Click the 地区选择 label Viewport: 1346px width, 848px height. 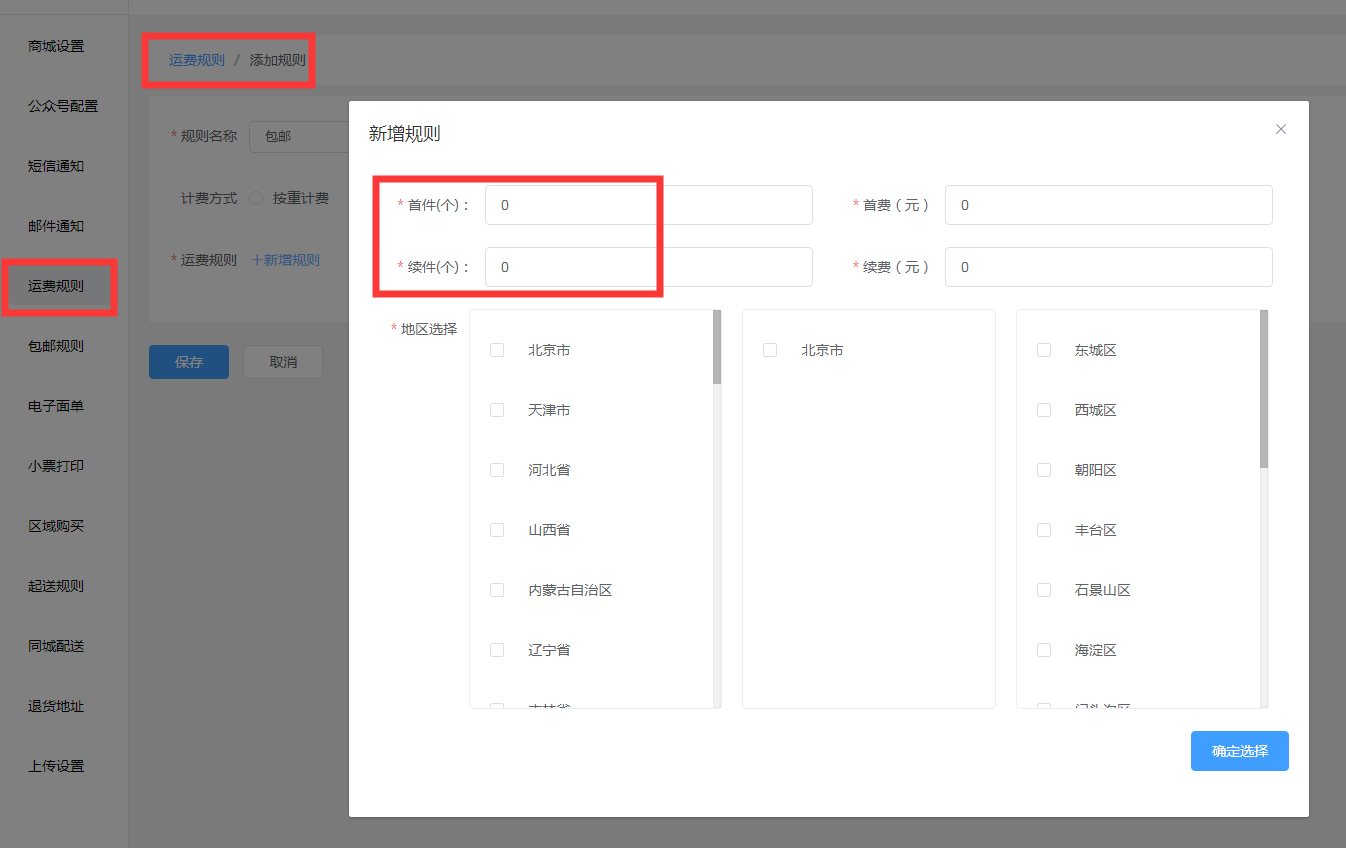429,329
